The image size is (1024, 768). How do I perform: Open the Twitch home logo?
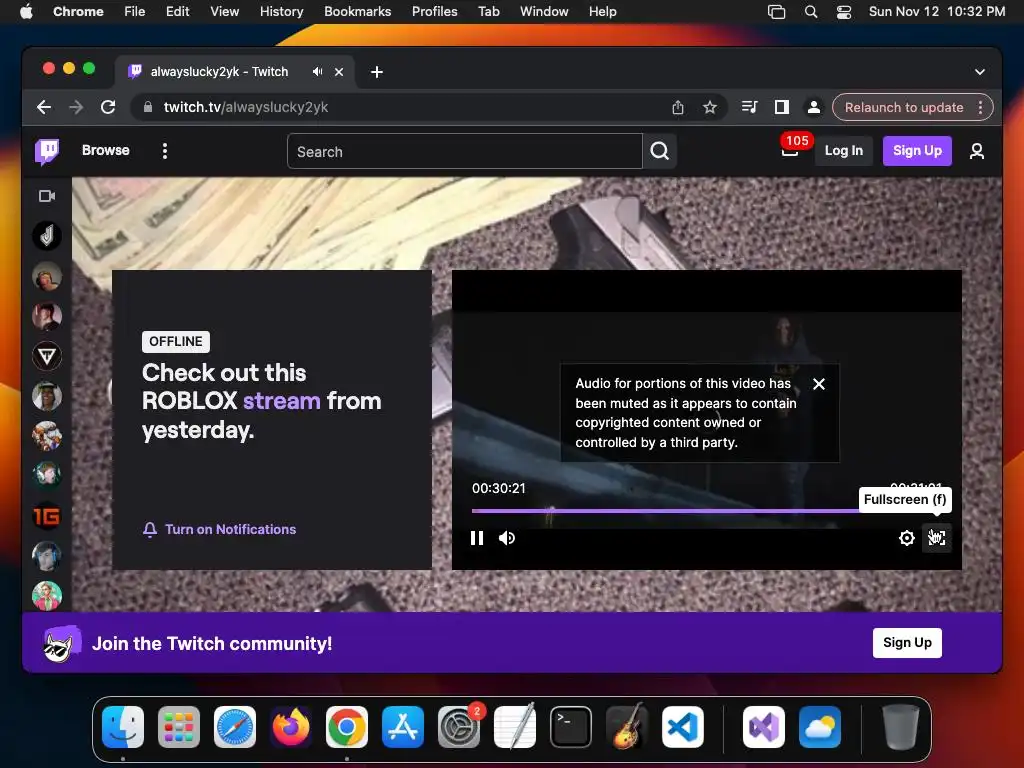click(47, 152)
